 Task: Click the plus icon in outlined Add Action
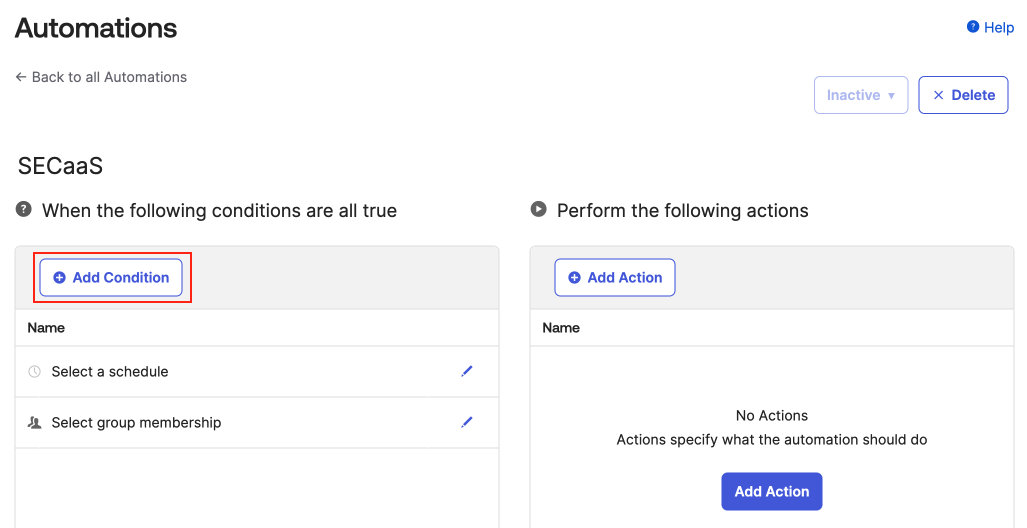[x=574, y=278]
